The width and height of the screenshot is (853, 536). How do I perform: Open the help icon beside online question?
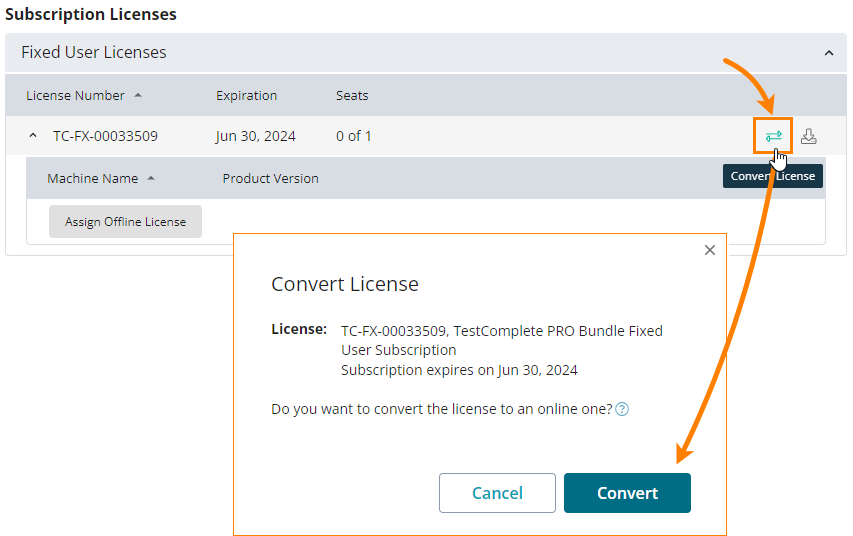[x=622, y=409]
